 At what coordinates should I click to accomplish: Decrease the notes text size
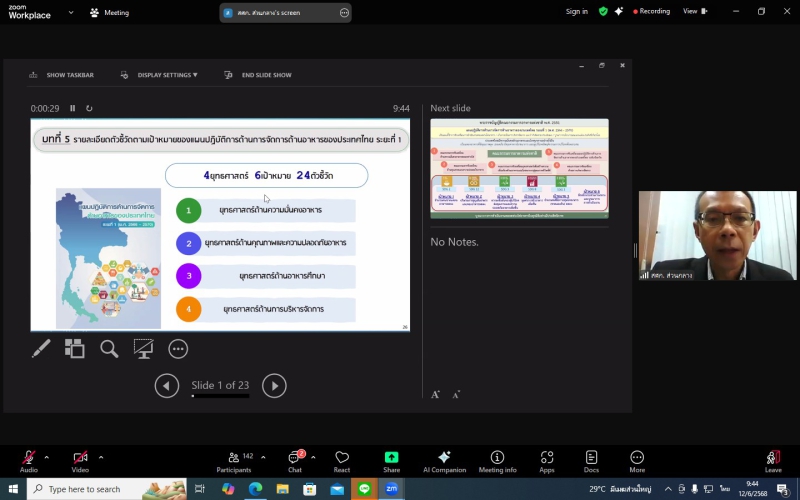(456, 394)
